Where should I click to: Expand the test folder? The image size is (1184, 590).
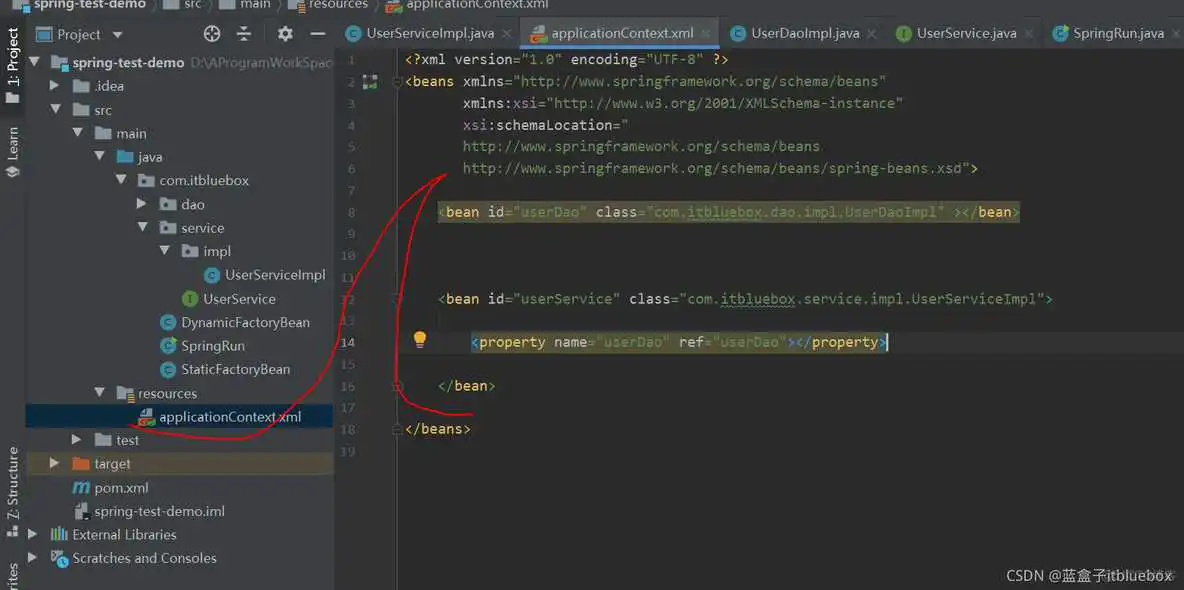[x=77, y=439]
